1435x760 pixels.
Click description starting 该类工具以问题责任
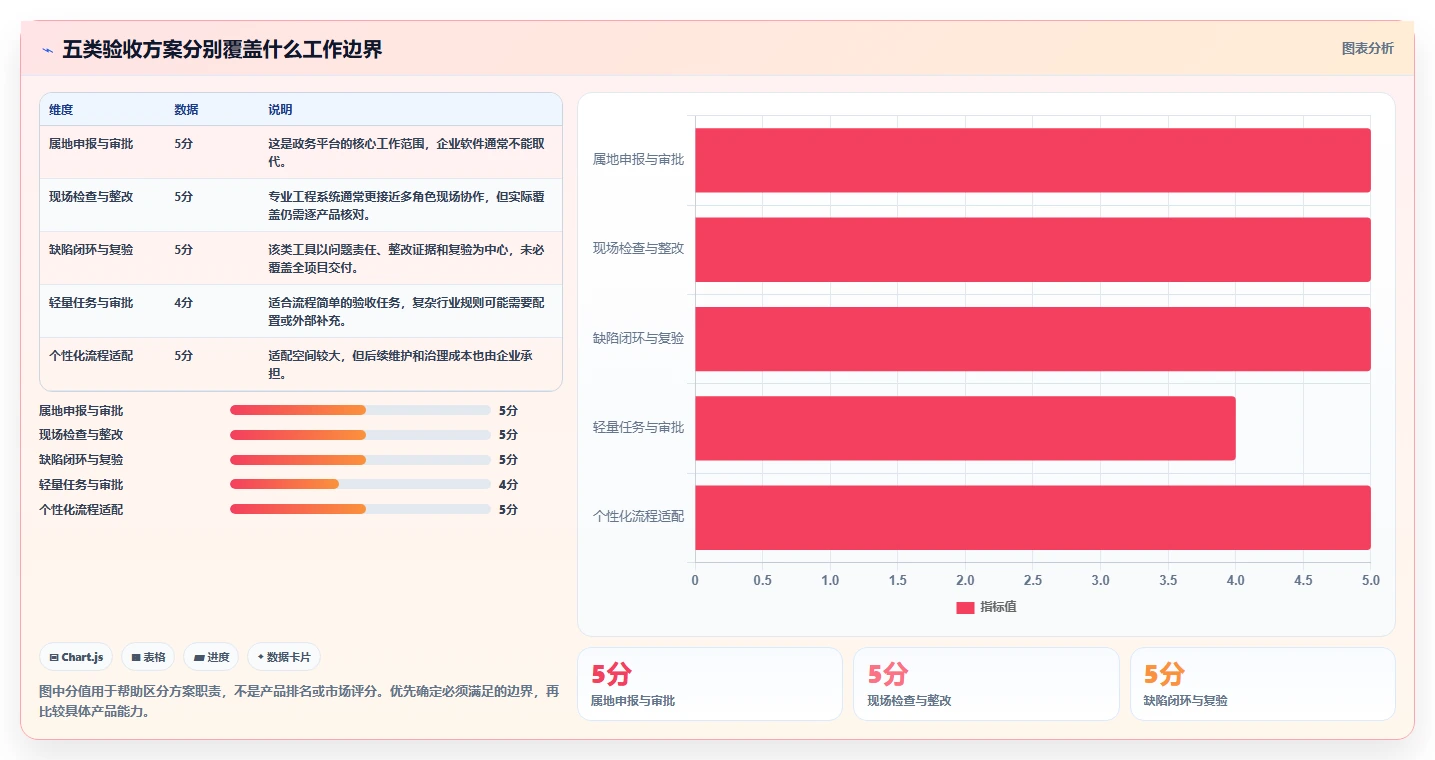pos(406,259)
